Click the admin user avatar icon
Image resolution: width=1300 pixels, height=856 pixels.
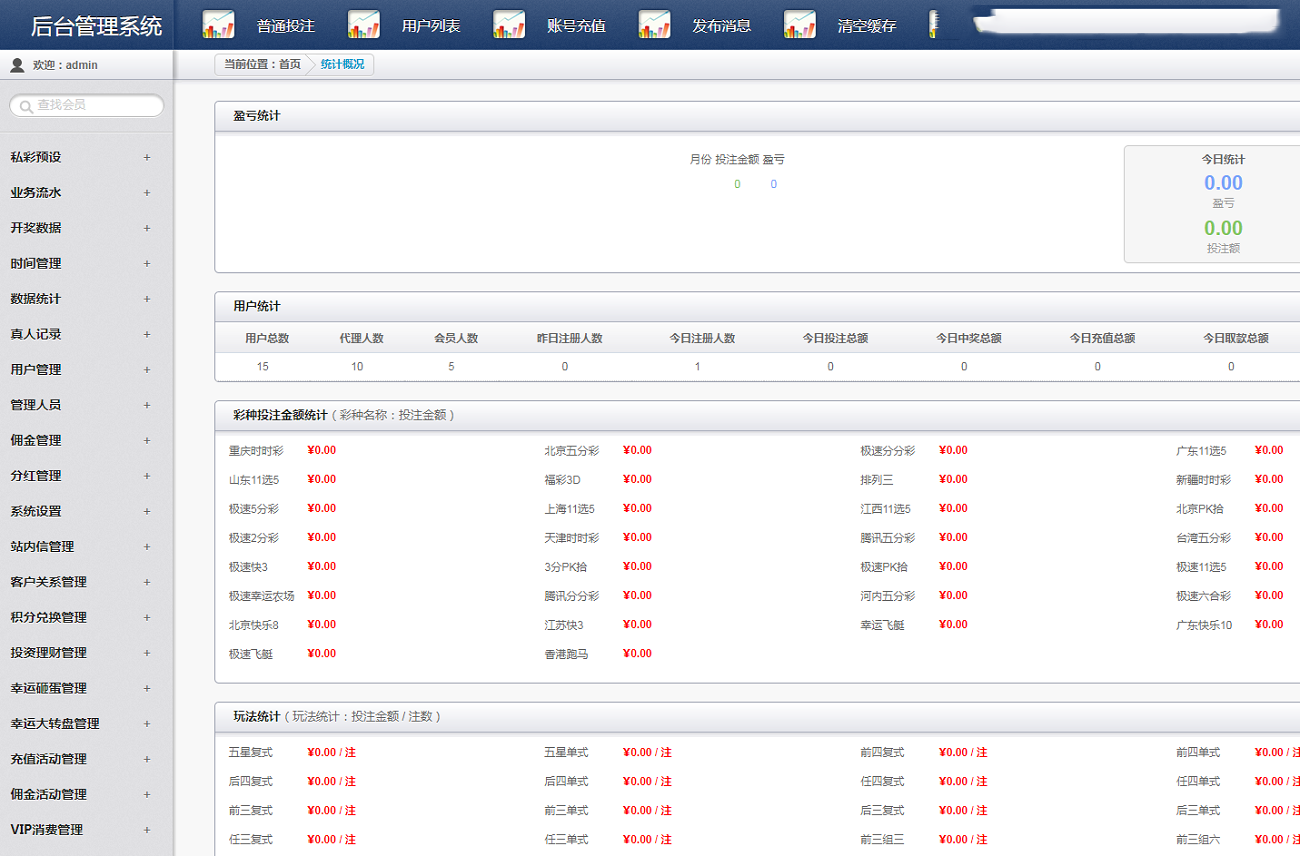click(17, 65)
